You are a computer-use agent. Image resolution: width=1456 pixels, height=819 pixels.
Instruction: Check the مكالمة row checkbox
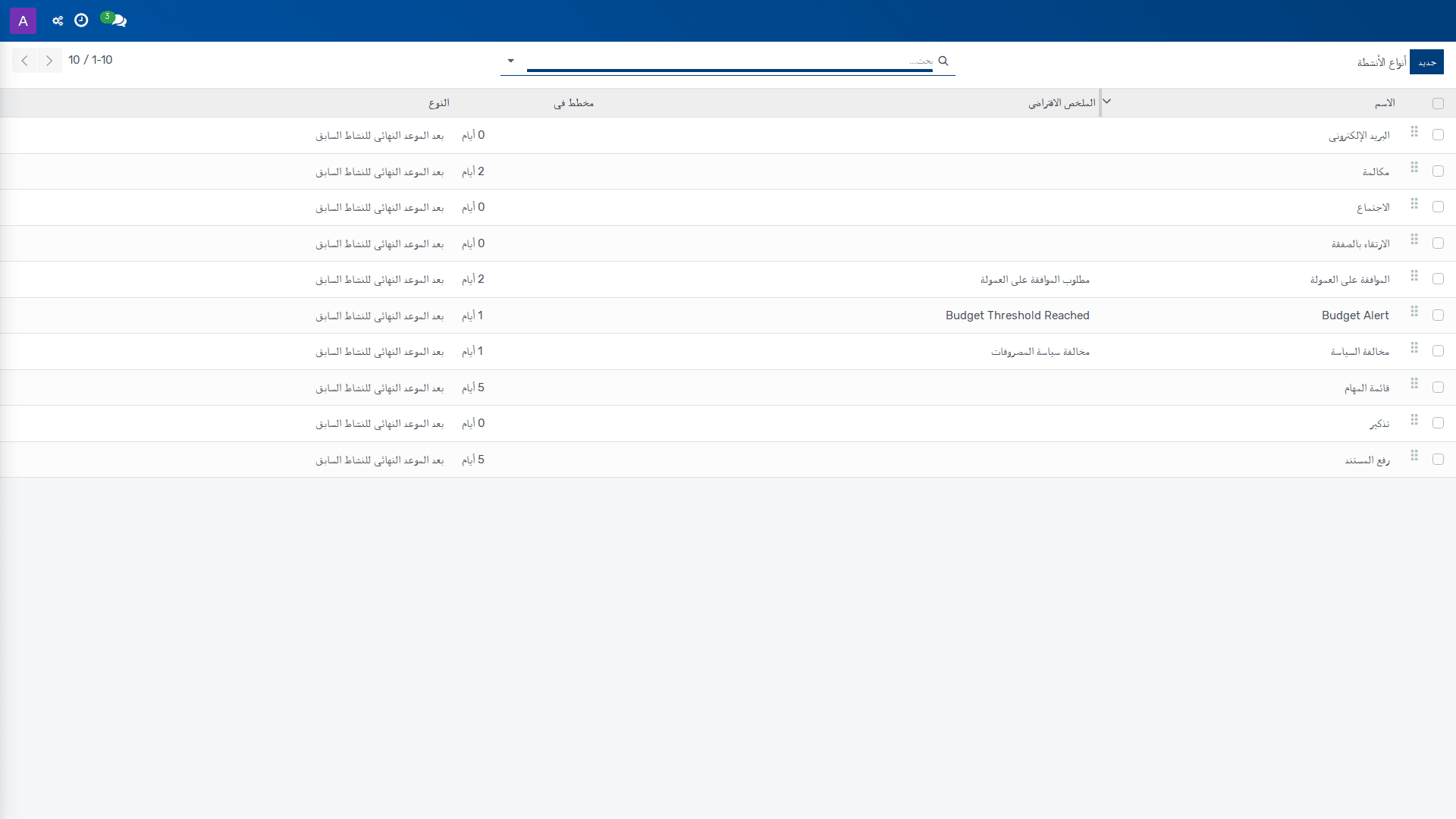(x=1438, y=171)
